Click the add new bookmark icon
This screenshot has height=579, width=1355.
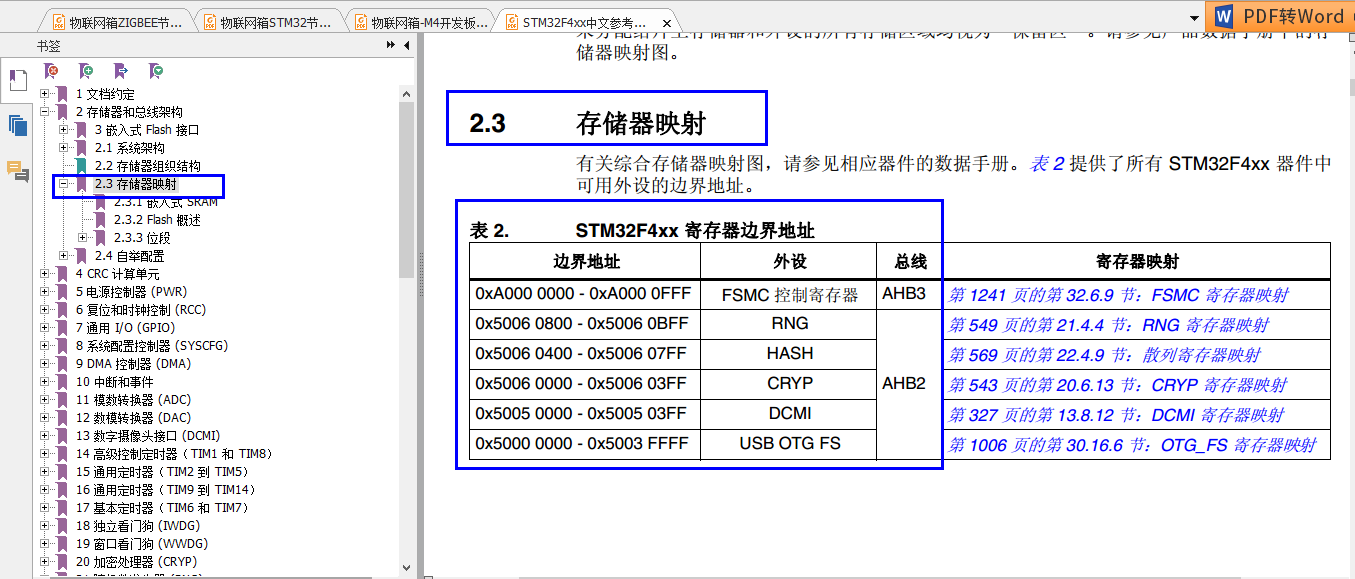click(87, 70)
